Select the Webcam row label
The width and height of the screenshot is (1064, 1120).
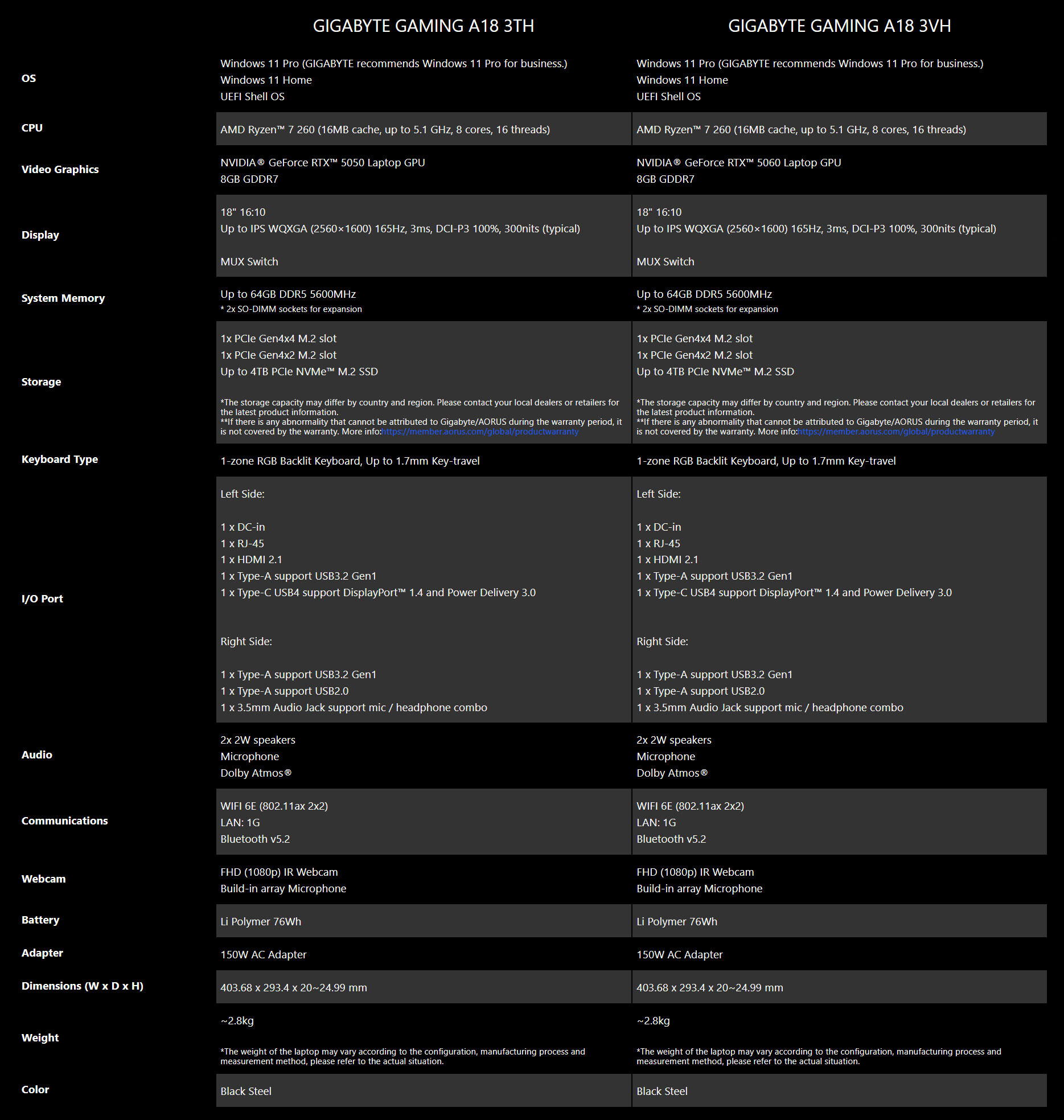[43, 879]
